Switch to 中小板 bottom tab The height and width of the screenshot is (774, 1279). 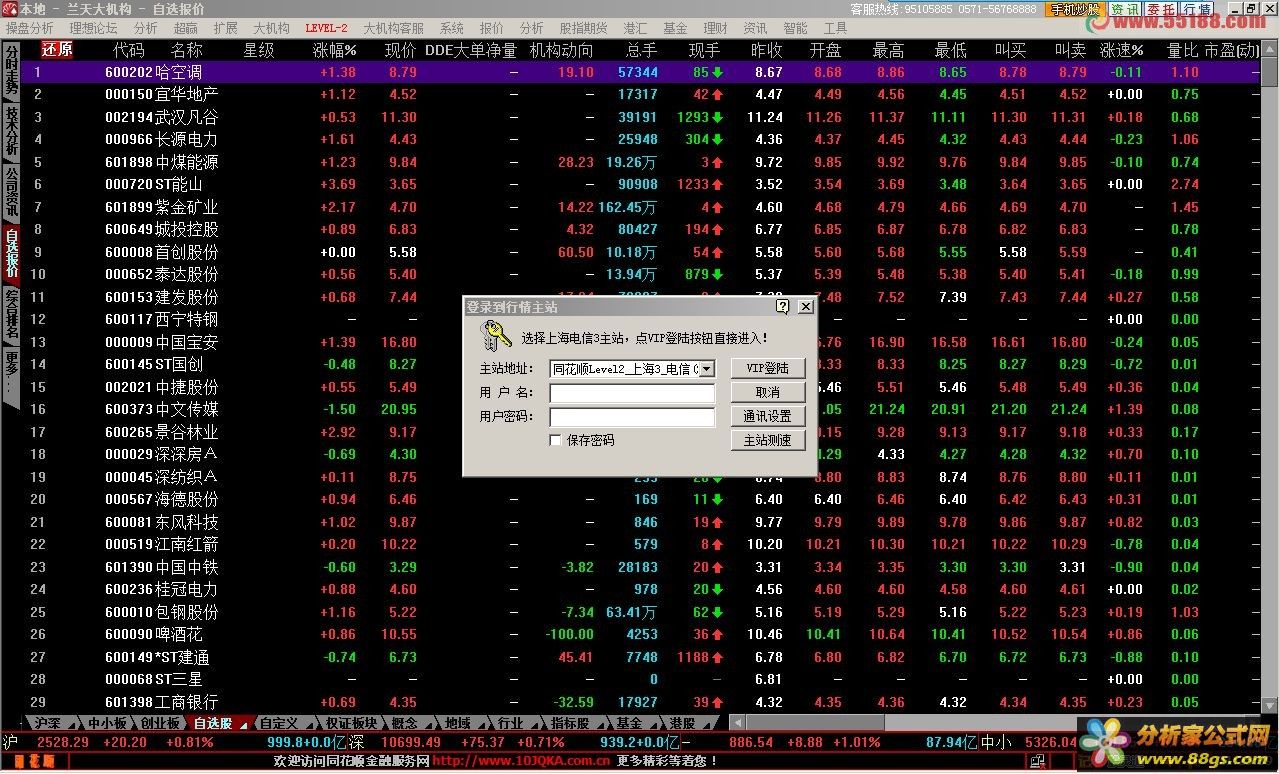107,723
